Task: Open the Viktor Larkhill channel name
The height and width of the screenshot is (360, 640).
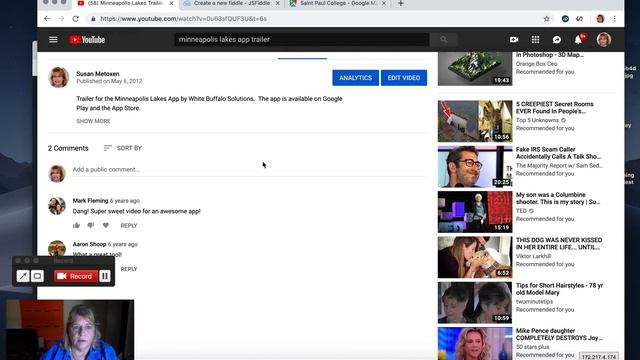Action: 533,256
